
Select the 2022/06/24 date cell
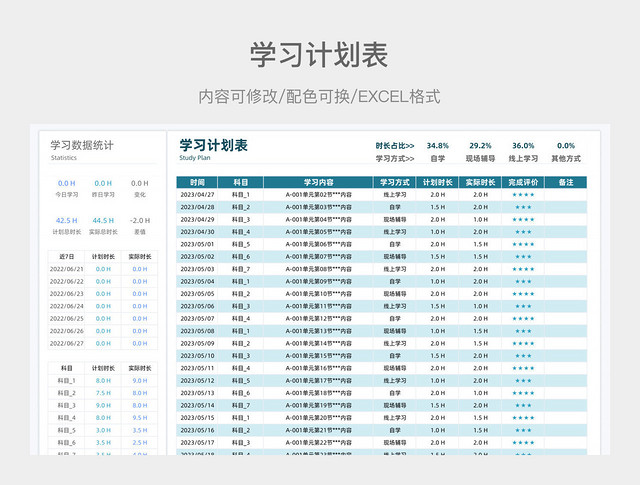[x=67, y=306]
